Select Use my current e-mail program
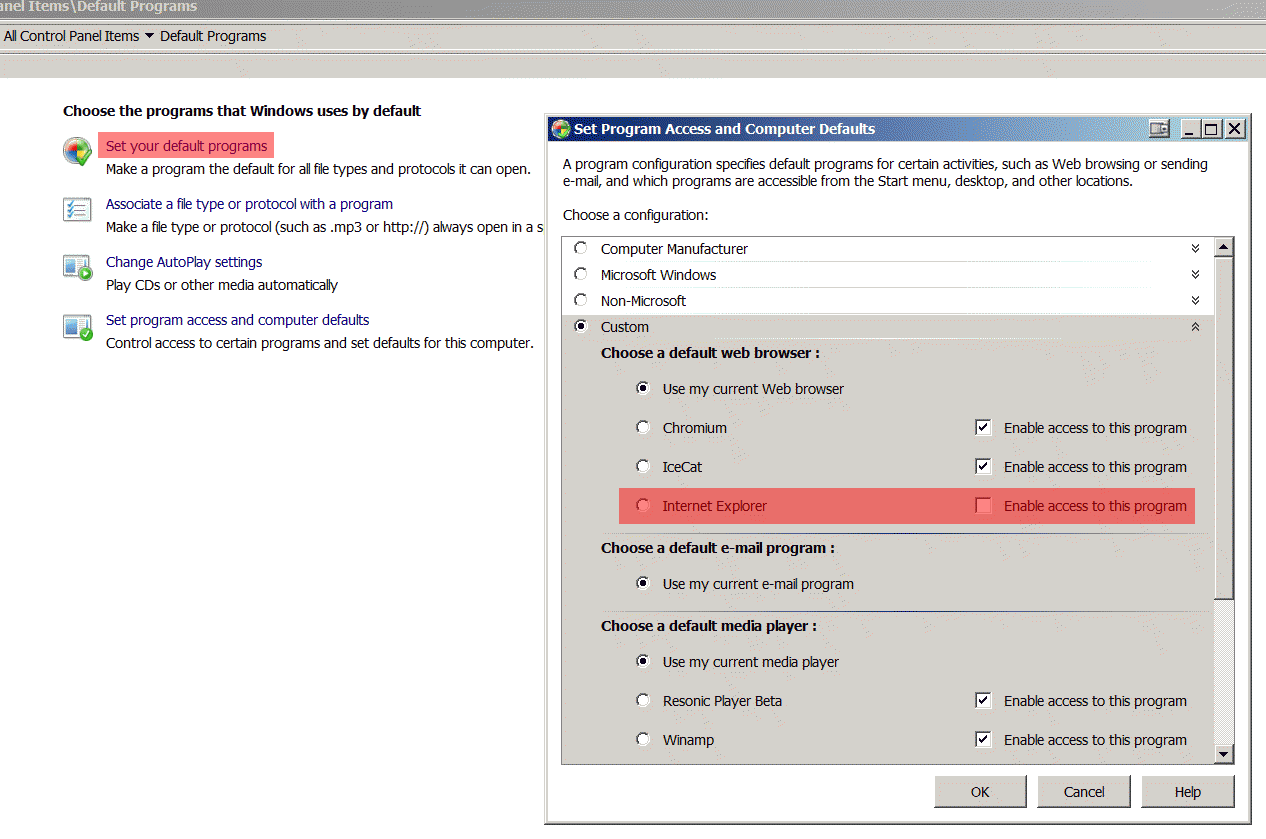The width and height of the screenshot is (1266, 839). click(643, 583)
